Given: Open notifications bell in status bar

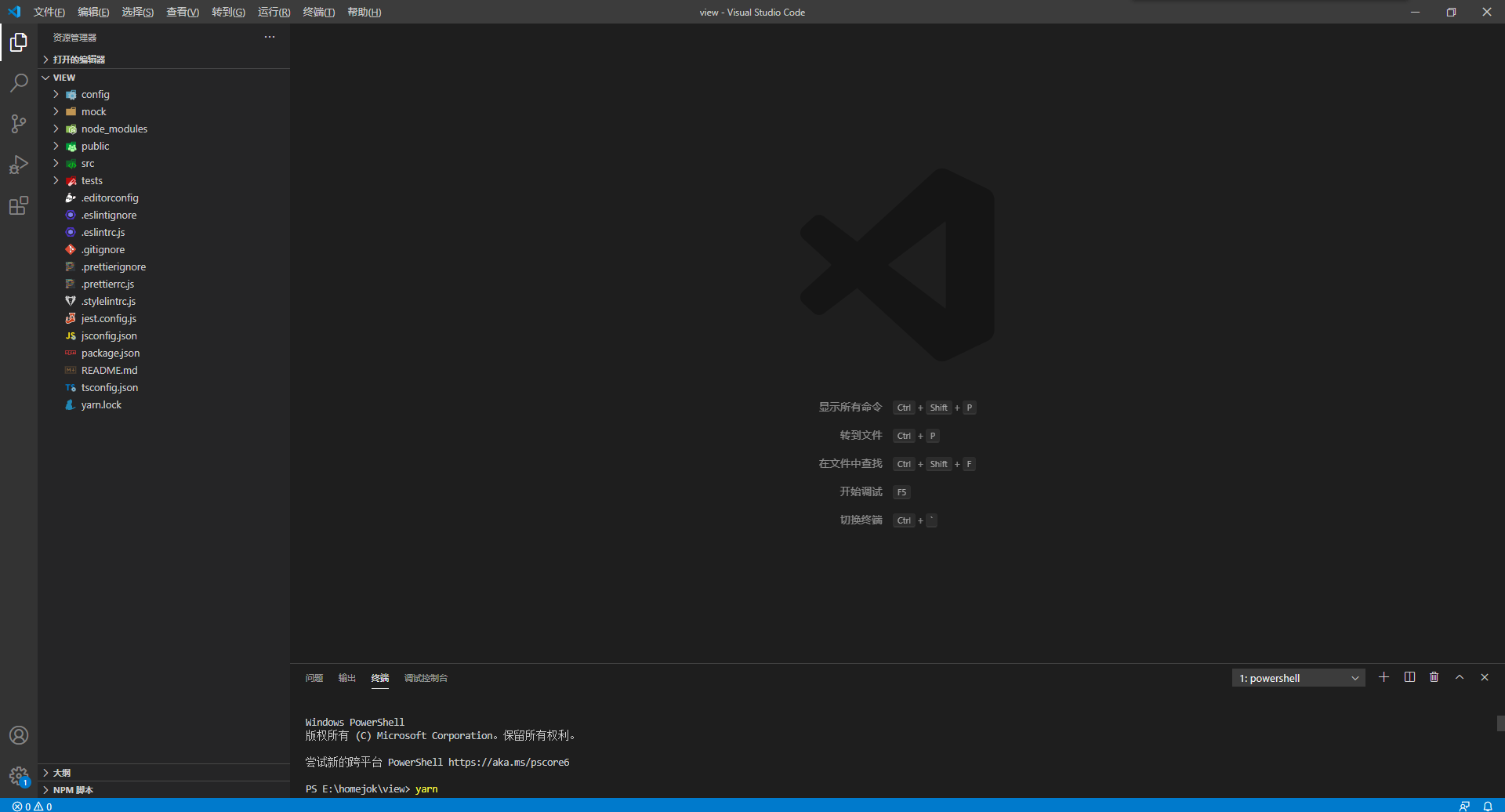Looking at the screenshot, I should pyautogui.click(x=1488, y=806).
